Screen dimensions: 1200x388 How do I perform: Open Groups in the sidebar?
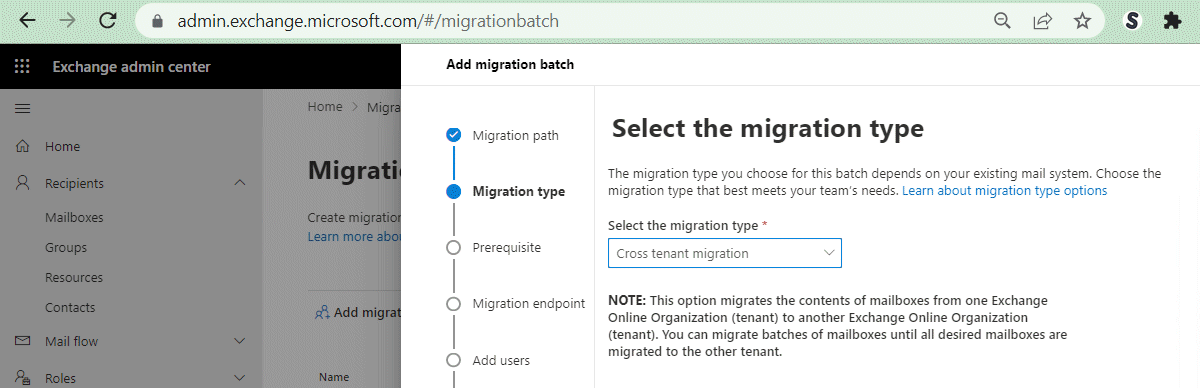point(66,247)
